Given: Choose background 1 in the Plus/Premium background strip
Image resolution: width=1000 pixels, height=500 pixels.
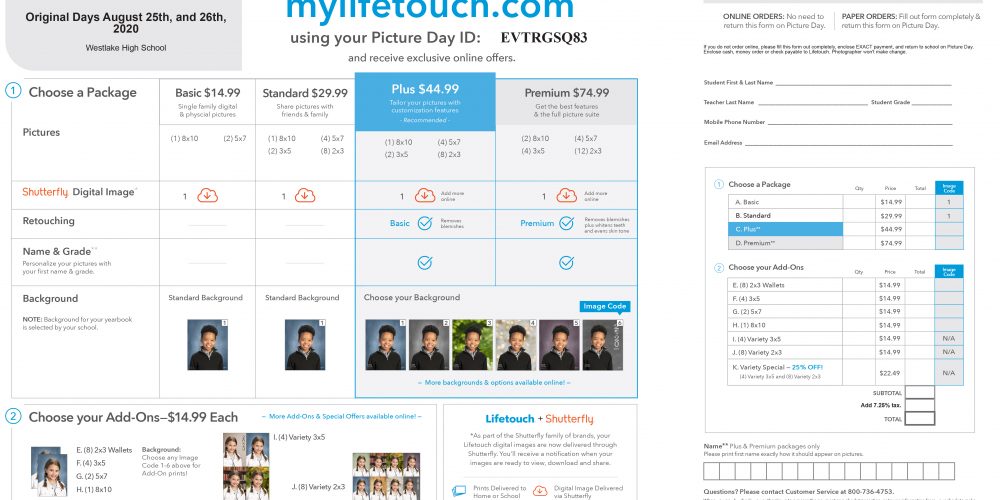Looking at the screenshot, I should (x=386, y=344).
